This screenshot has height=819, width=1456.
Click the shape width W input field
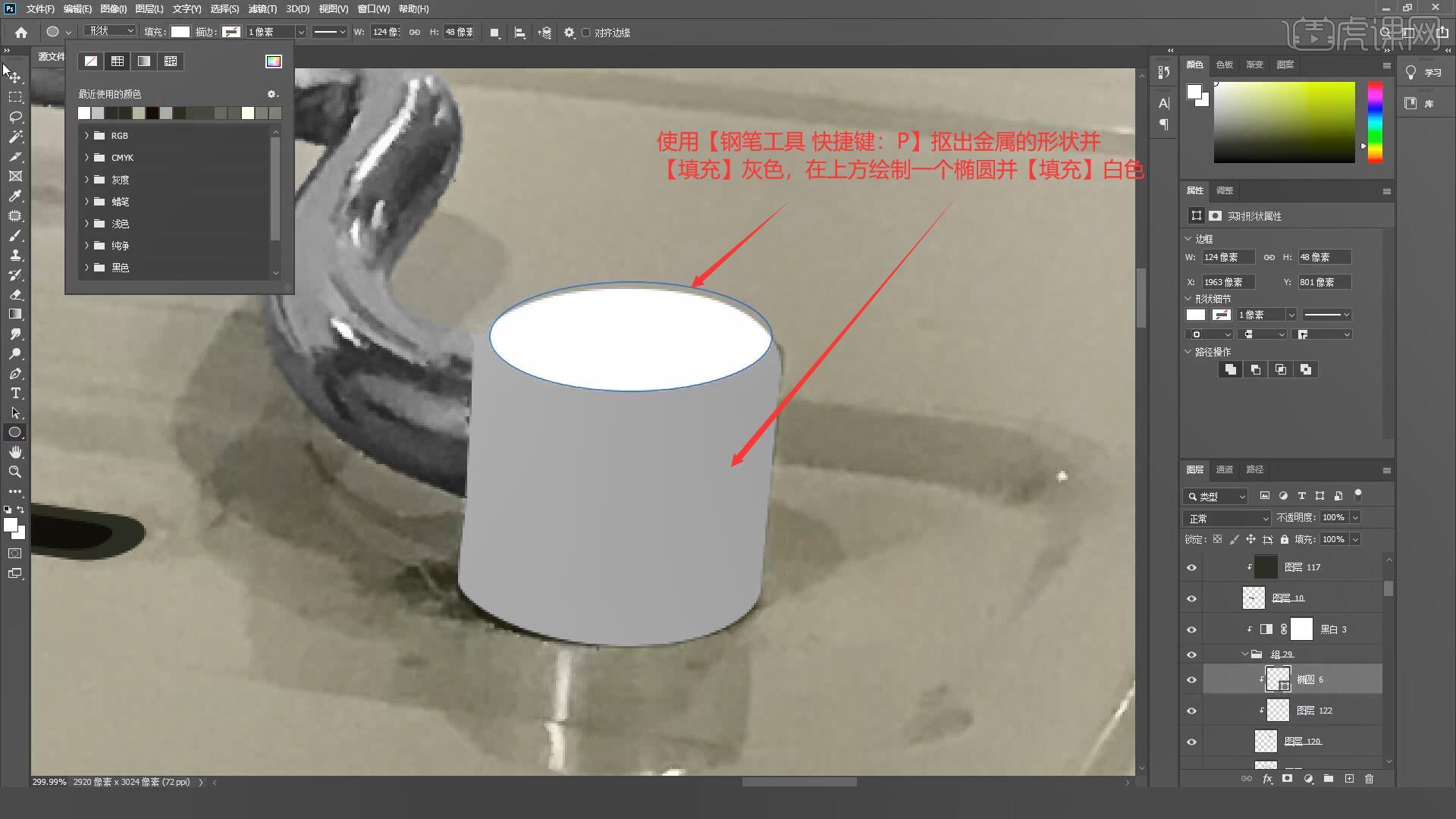tap(385, 32)
